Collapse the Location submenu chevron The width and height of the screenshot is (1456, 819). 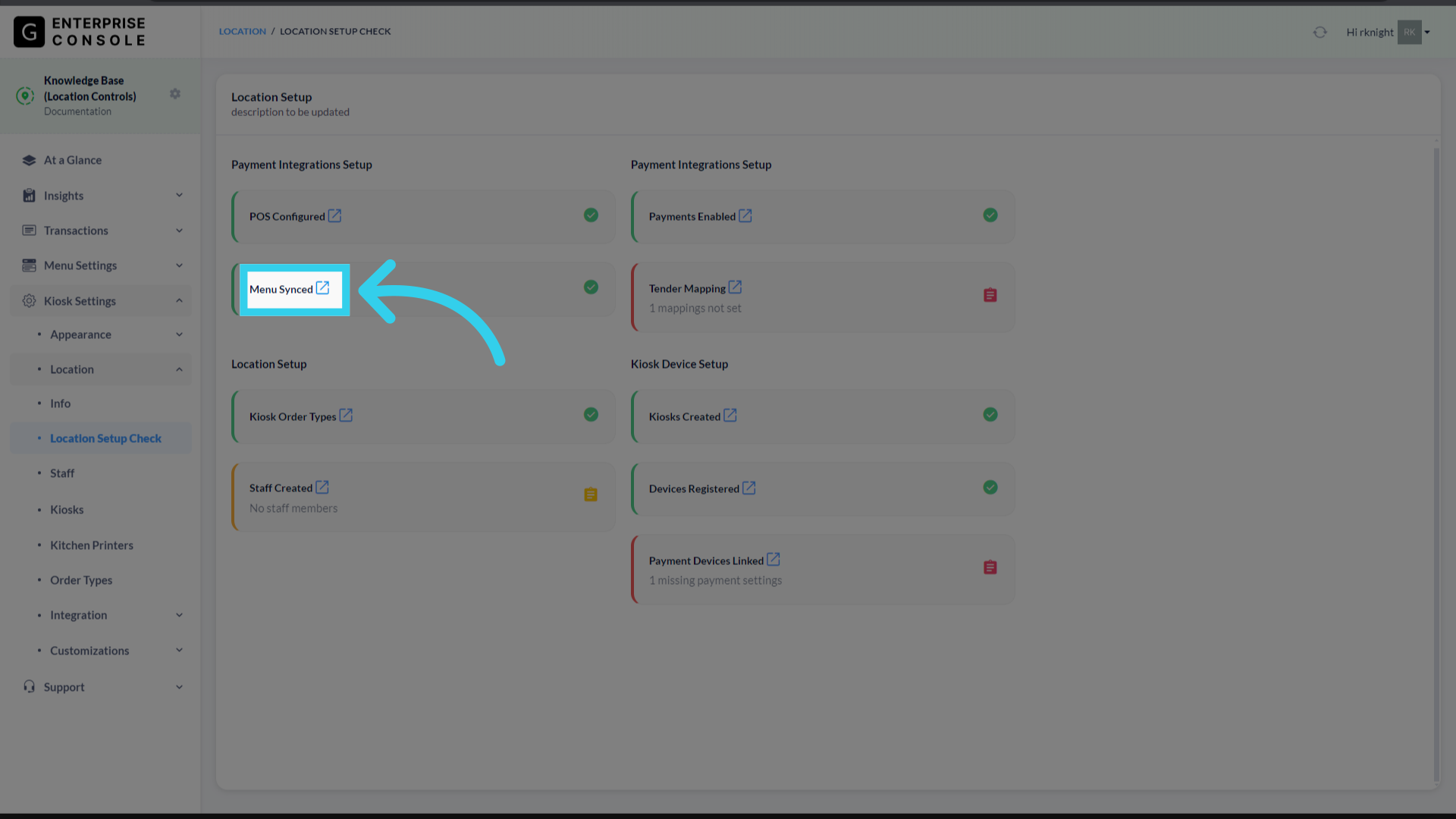[x=180, y=369]
